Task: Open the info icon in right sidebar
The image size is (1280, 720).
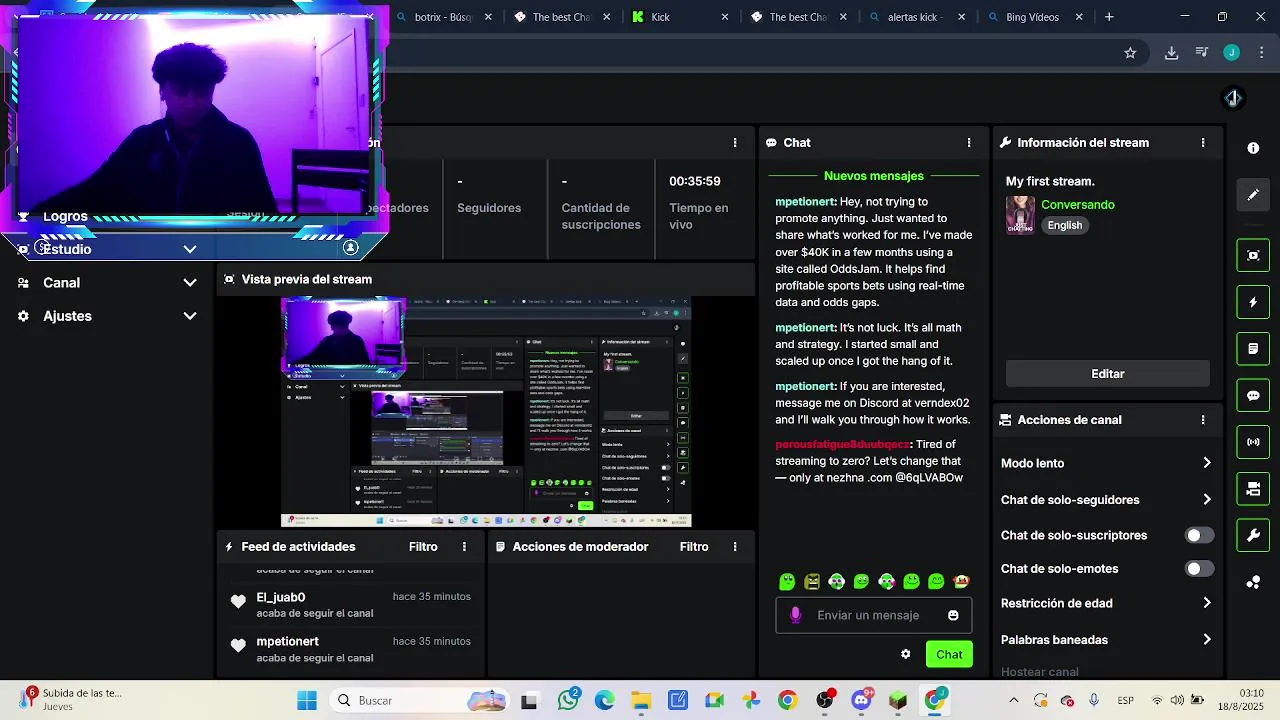Action: click(x=1253, y=148)
